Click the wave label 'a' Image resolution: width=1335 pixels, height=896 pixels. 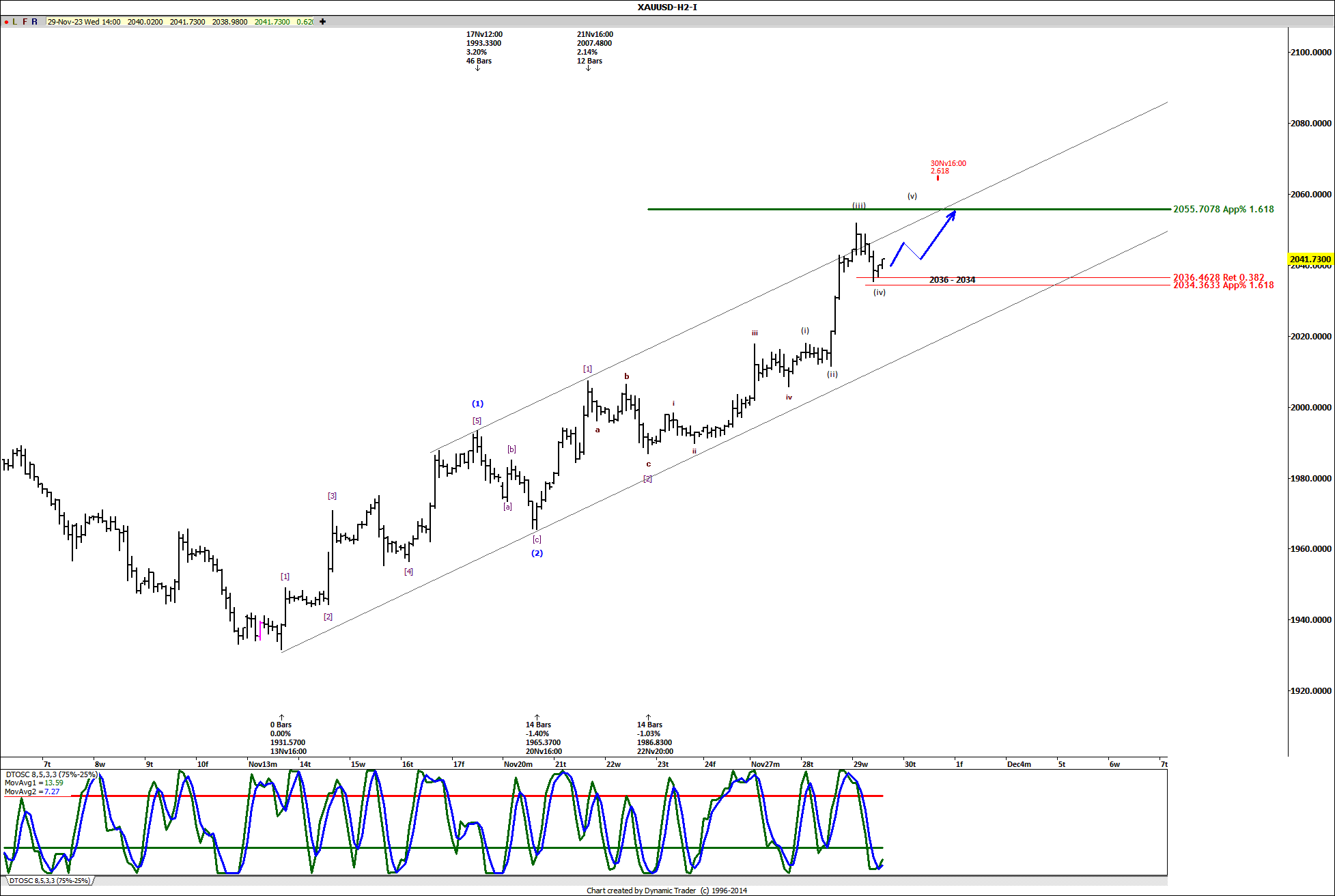click(598, 430)
